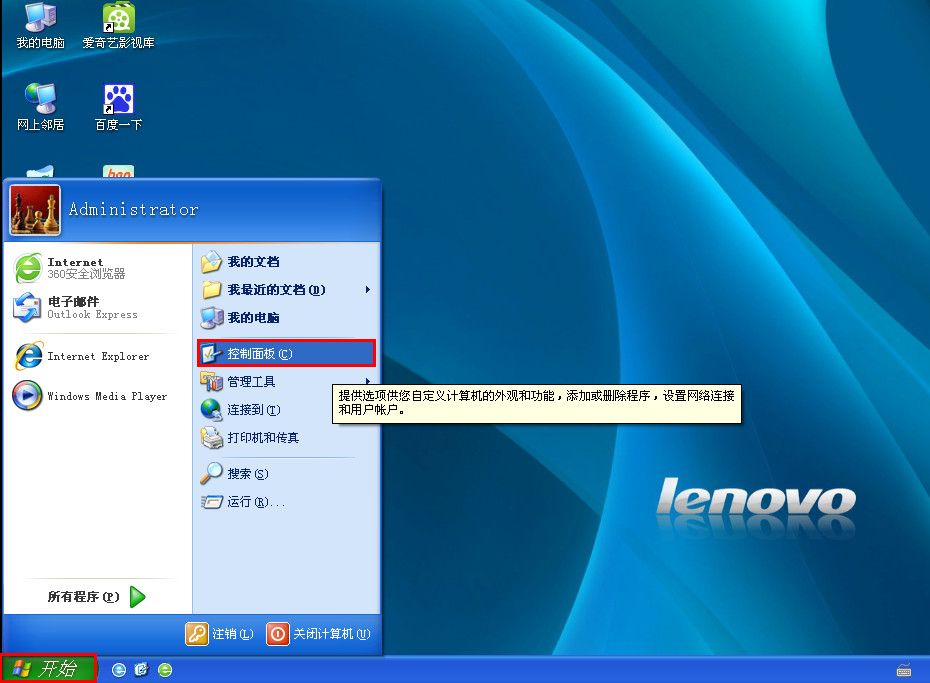Click the middle quick launch icon
The width and height of the screenshot is (930, 683).
click(141, 670)
